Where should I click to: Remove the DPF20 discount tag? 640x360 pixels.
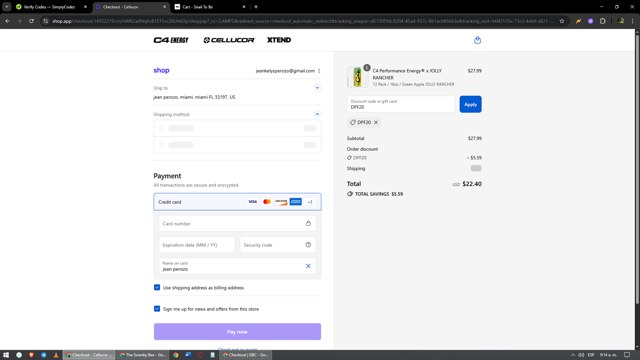376,122
